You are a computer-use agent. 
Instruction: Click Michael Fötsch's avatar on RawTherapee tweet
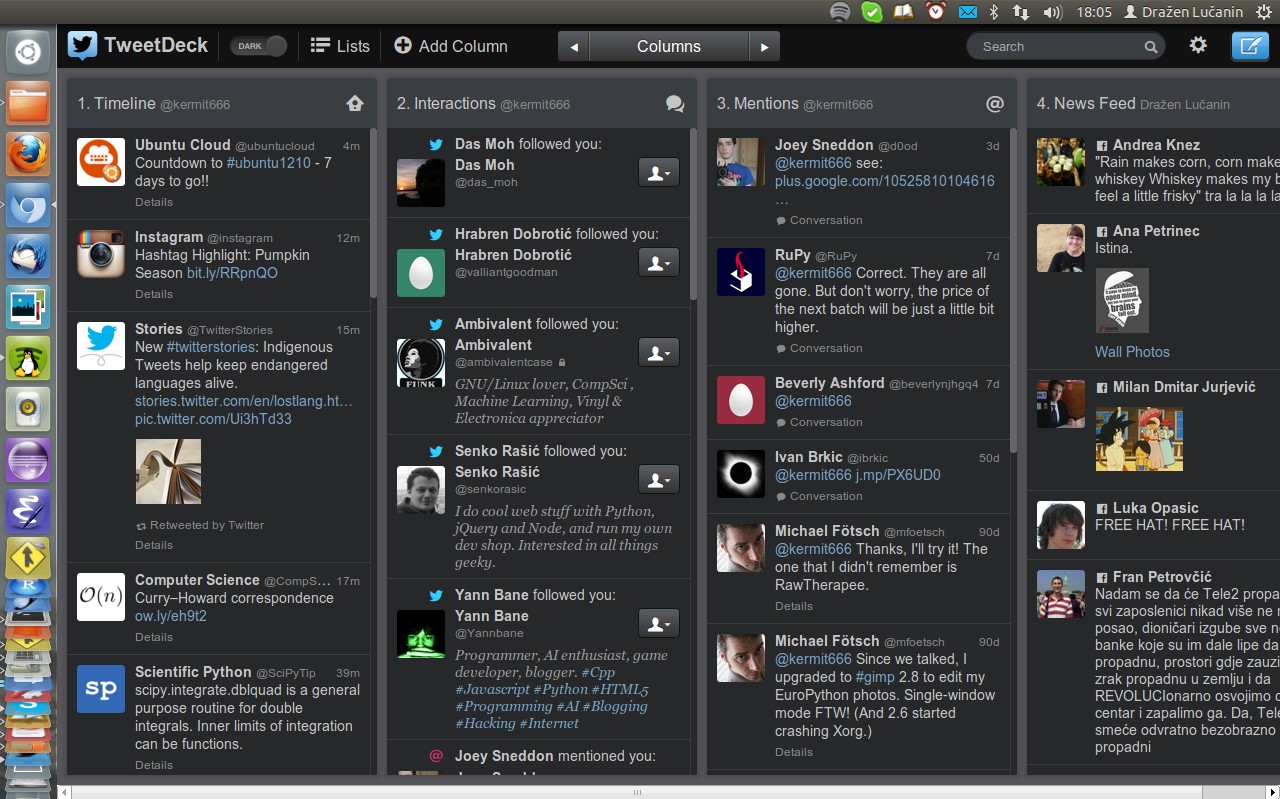(x=741, y=548)
